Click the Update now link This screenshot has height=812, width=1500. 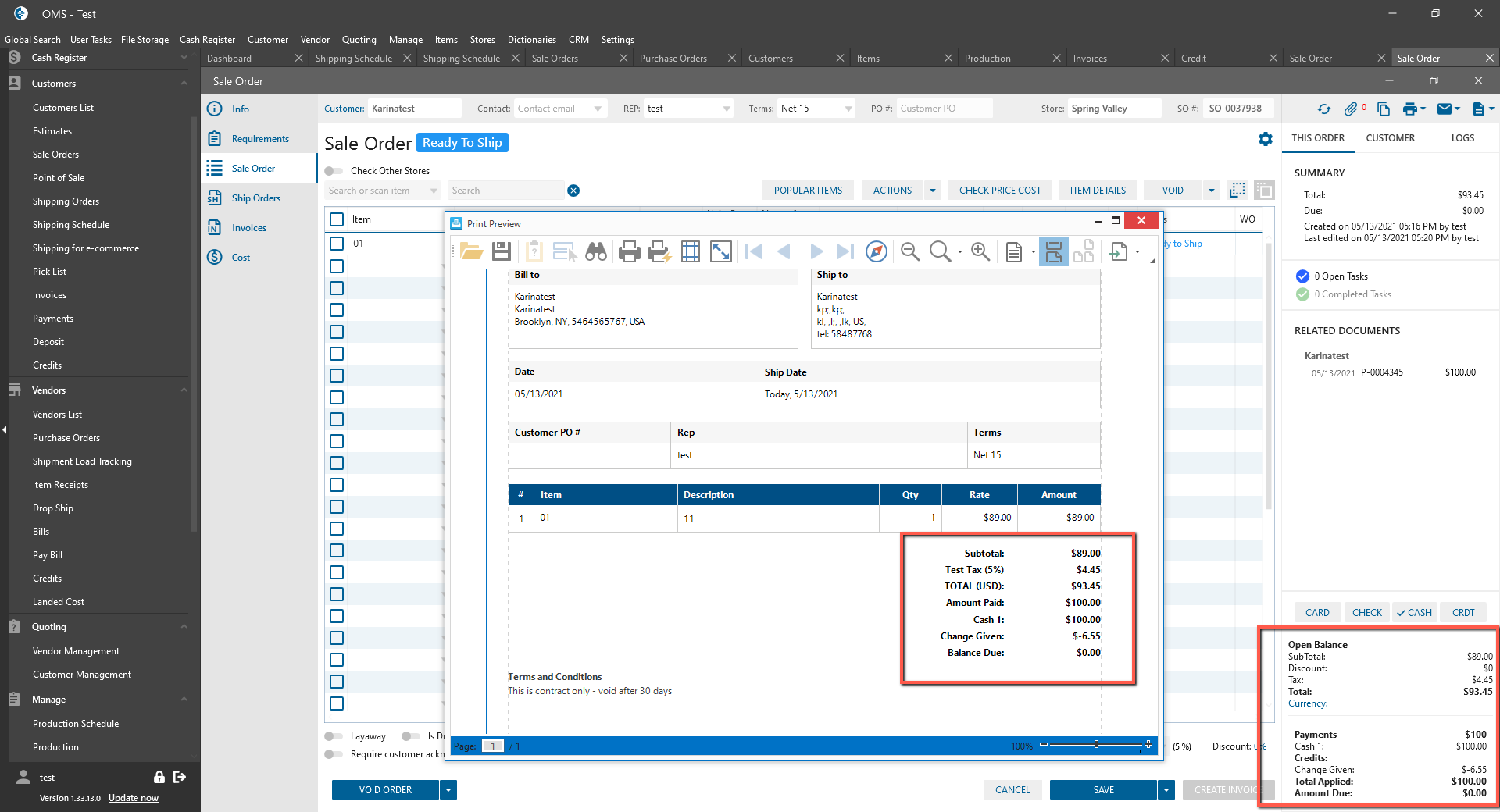point(133,798)
